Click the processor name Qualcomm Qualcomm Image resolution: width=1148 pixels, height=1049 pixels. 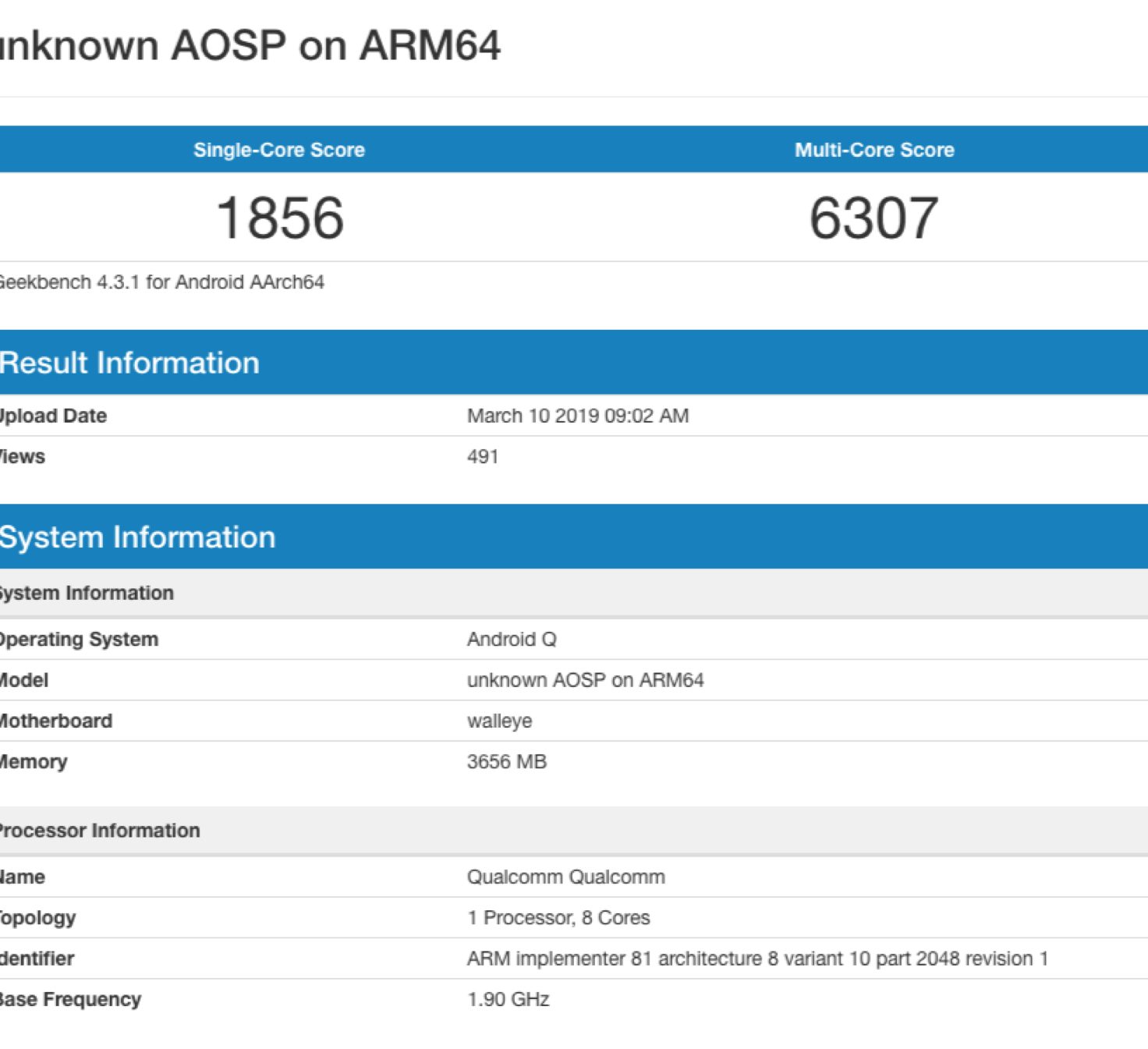point(565,877)
